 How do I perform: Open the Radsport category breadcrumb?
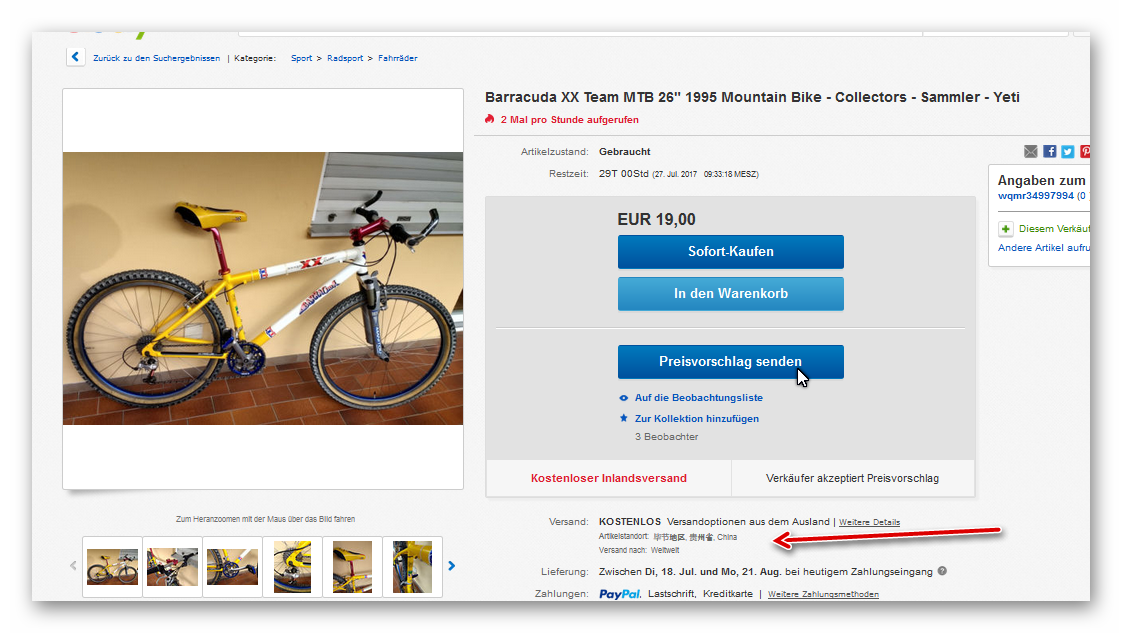coord(343,58)
